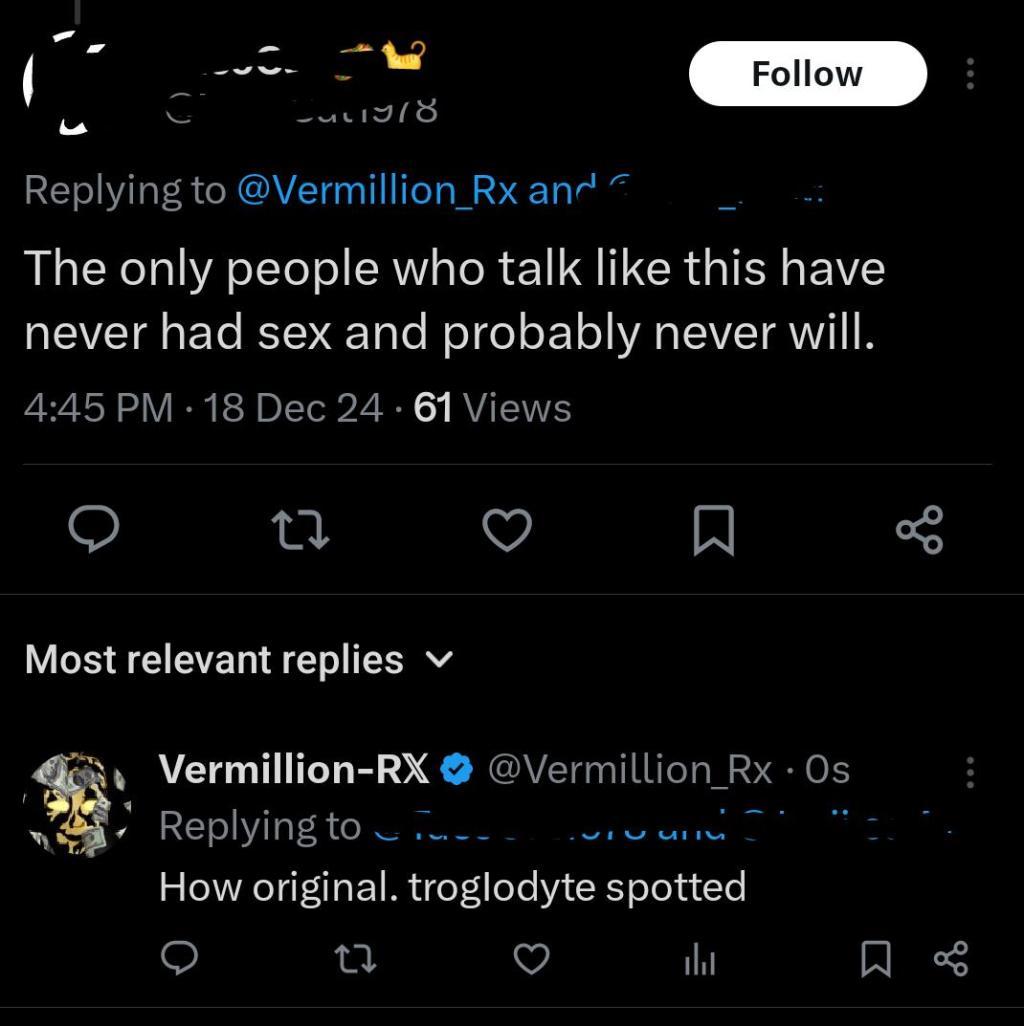This screenshot has width=1024, height=1026.
Task: Like the troglodyte spotted reply
Action: [532, 960]
